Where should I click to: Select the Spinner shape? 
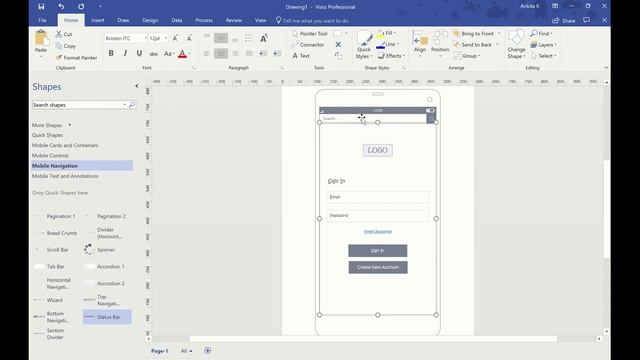click(100, 249)
